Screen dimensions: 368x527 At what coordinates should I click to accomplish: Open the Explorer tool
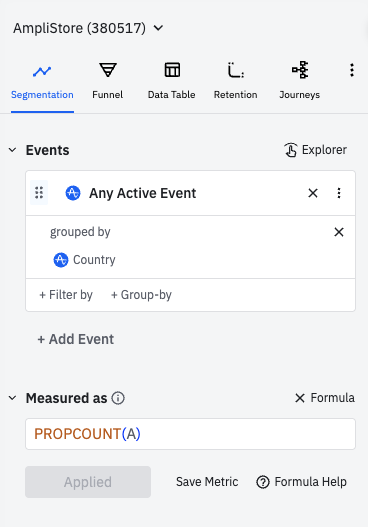(x=316, y=150)
